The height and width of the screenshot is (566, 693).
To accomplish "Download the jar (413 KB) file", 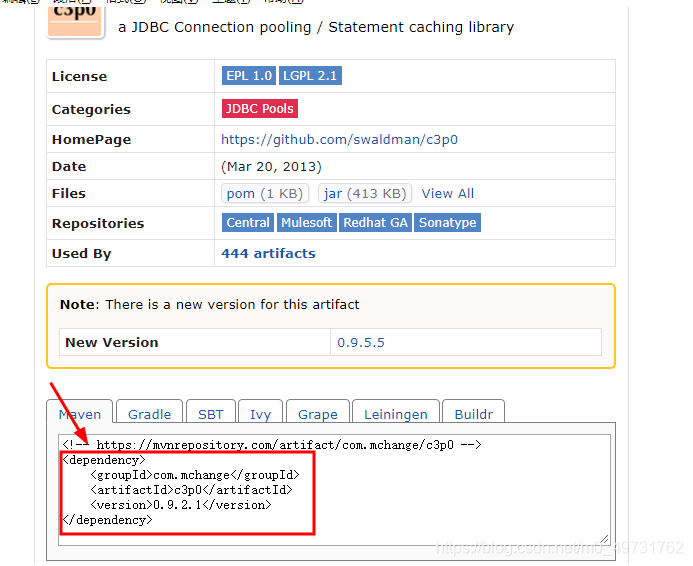I will 365,194.
